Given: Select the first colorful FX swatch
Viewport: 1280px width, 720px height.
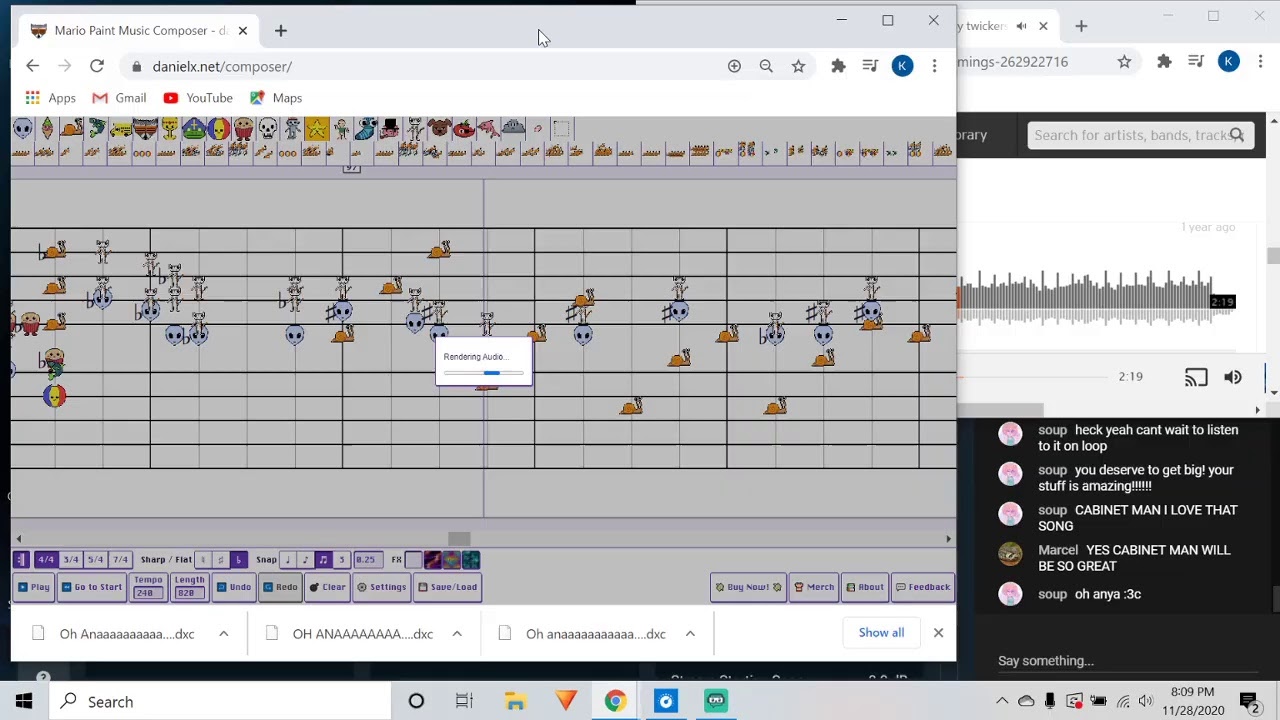Looking at the screenshot, I should tap(432, 560).
